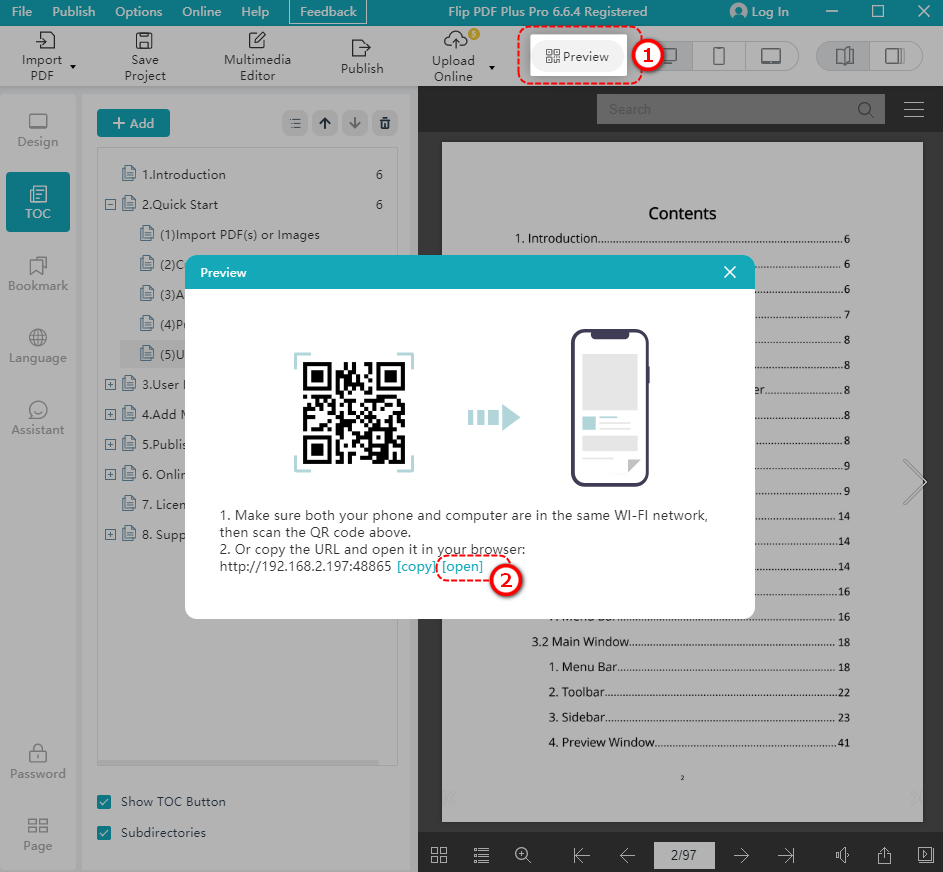The image size is (943, 872).
Task: Open the Import PDF dropdown arrow
Action: (73, 67)
